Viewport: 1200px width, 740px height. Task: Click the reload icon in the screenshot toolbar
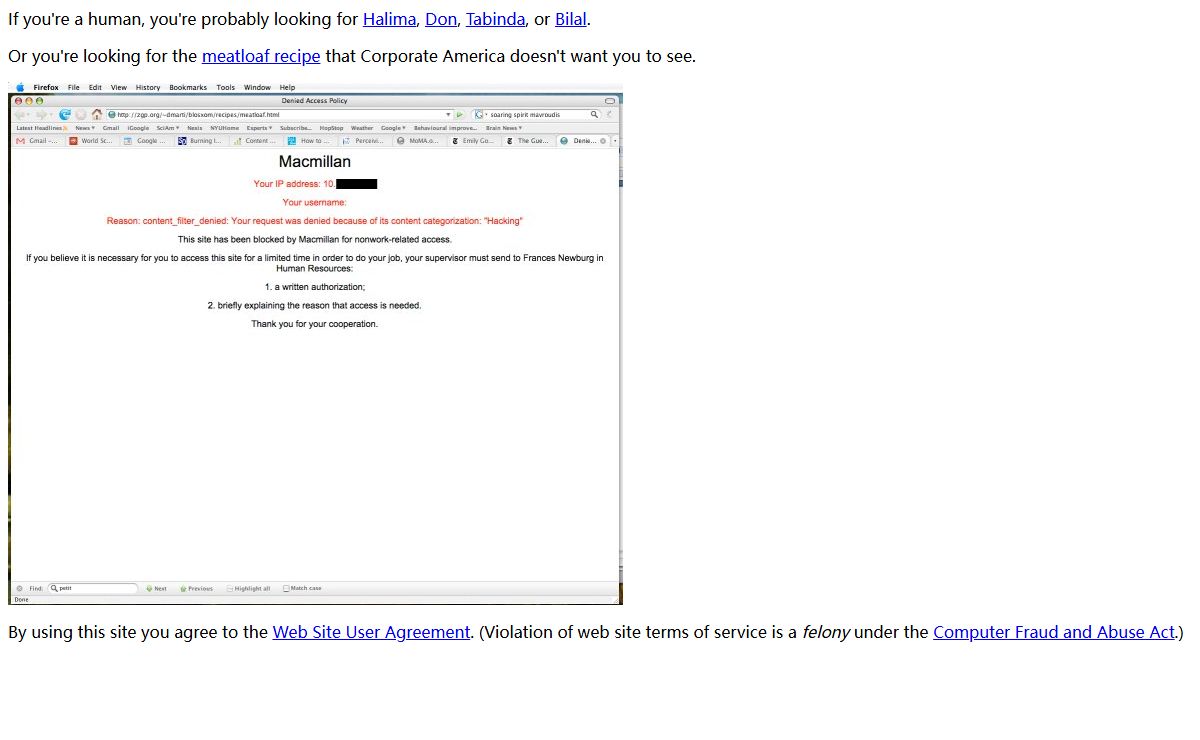pos(65,114)
